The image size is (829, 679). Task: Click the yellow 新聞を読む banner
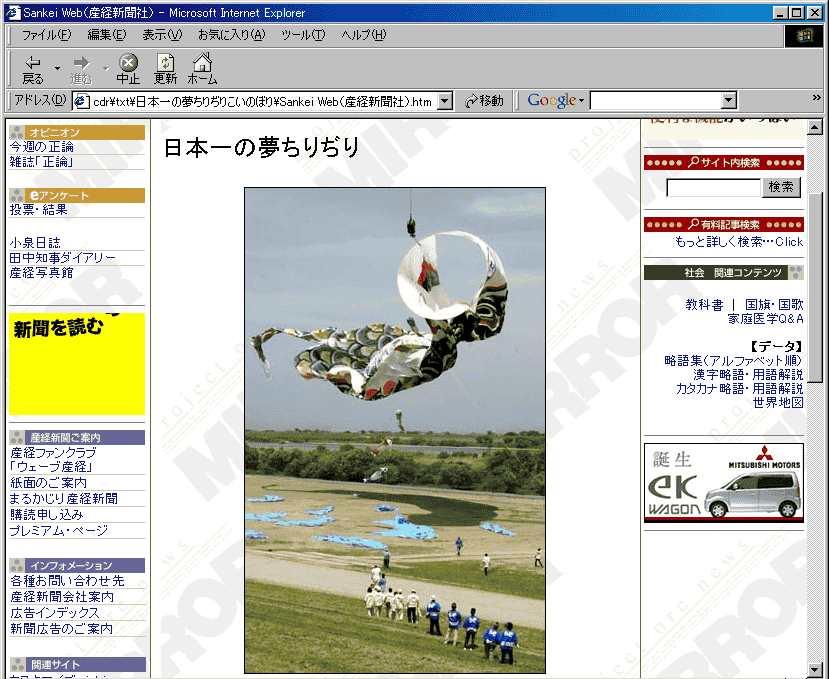(x=77, y=363)
